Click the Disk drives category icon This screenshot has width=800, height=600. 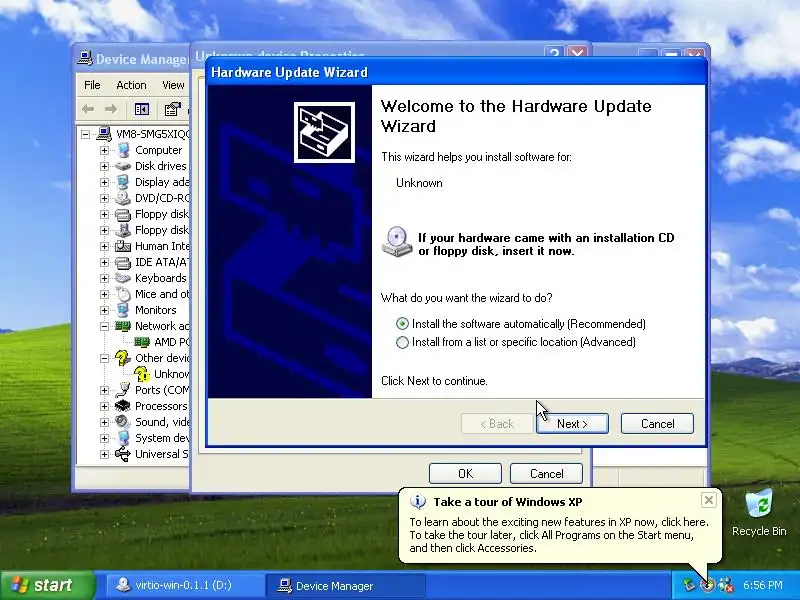coord(123,166)
